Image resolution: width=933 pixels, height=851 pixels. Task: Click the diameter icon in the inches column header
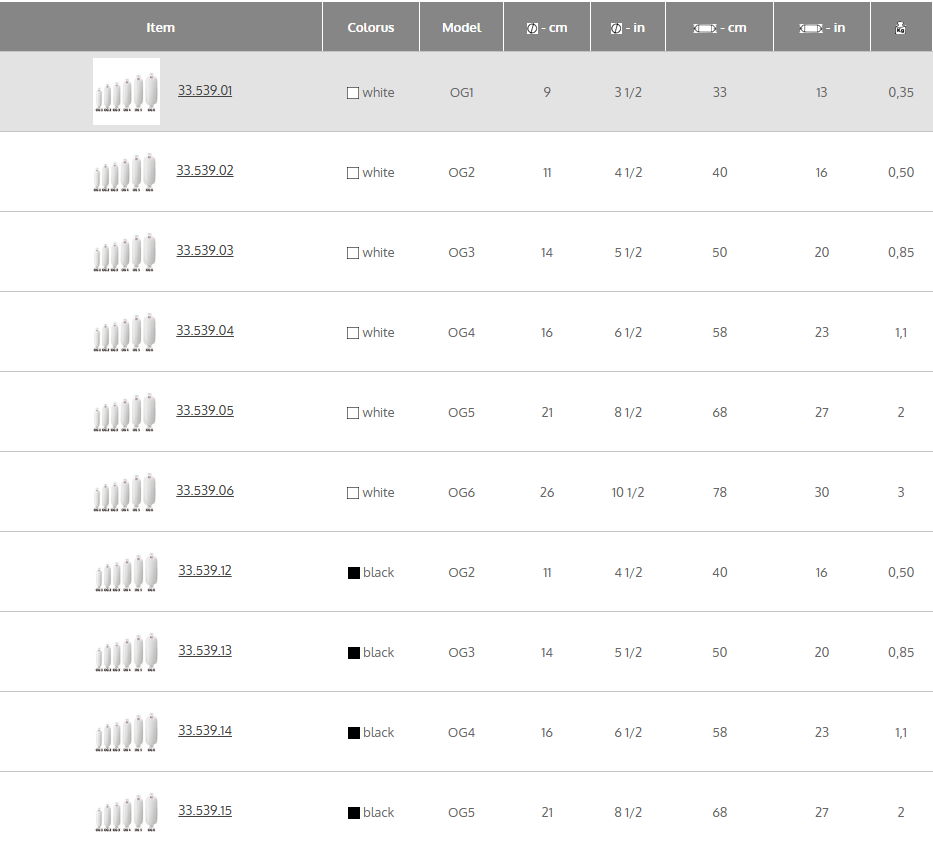pos(616,28)
